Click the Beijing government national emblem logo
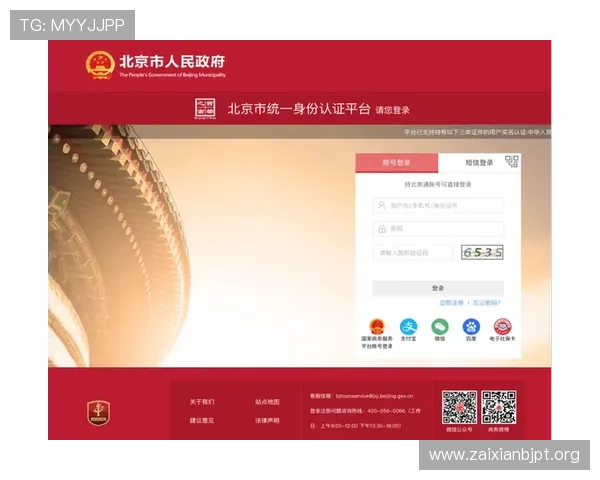Image resolution: width=600 pixels, height=480 pixels. [x=100, y=65]
